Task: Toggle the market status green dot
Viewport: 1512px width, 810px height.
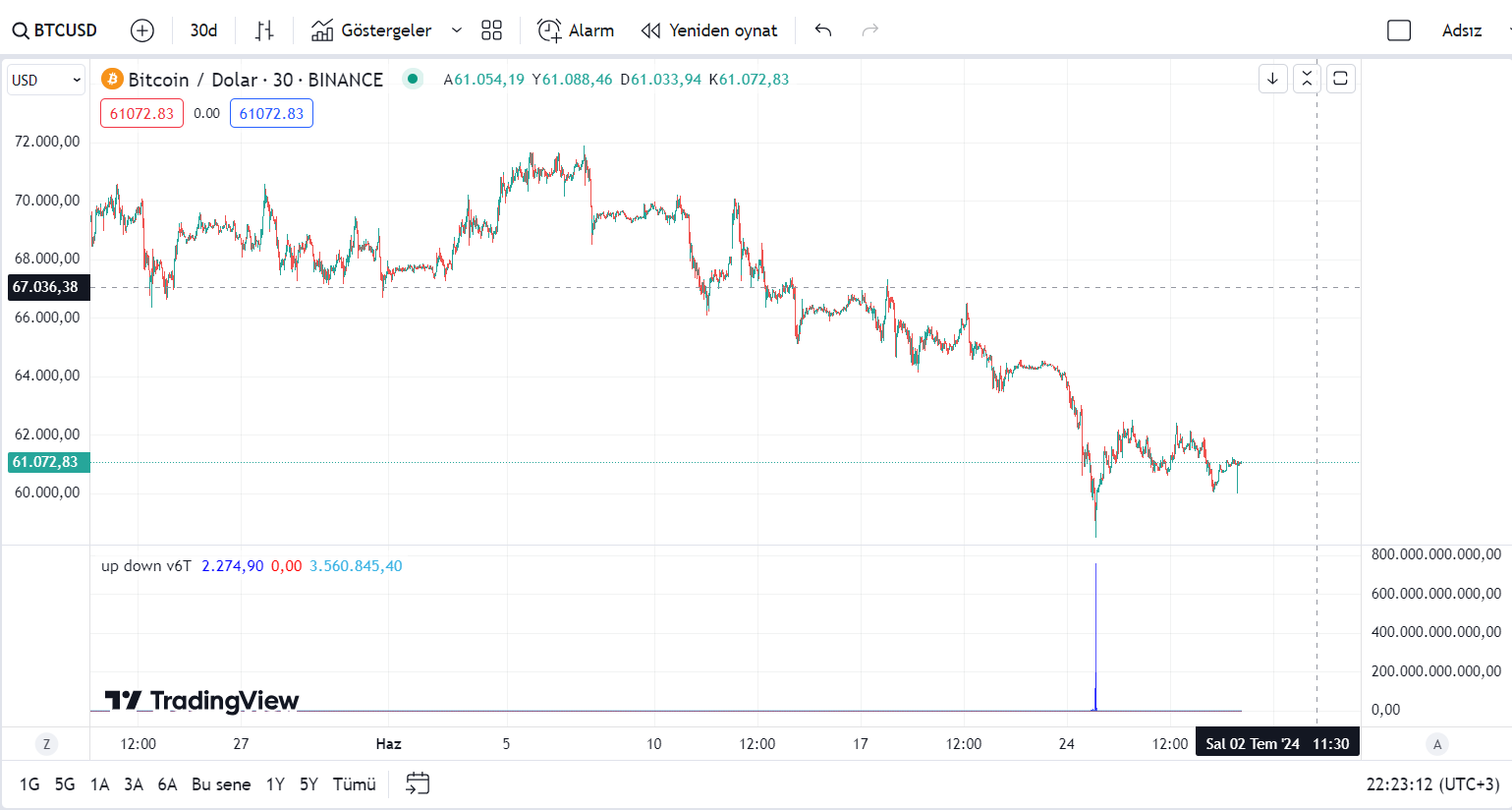Action: (x=413, y=79)
